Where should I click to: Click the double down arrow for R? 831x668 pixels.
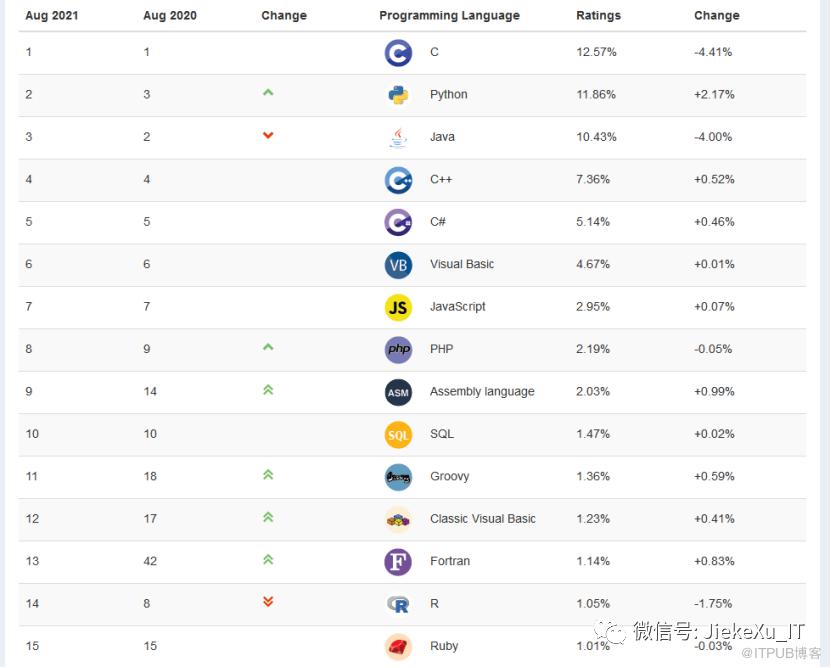click(268, 602)
